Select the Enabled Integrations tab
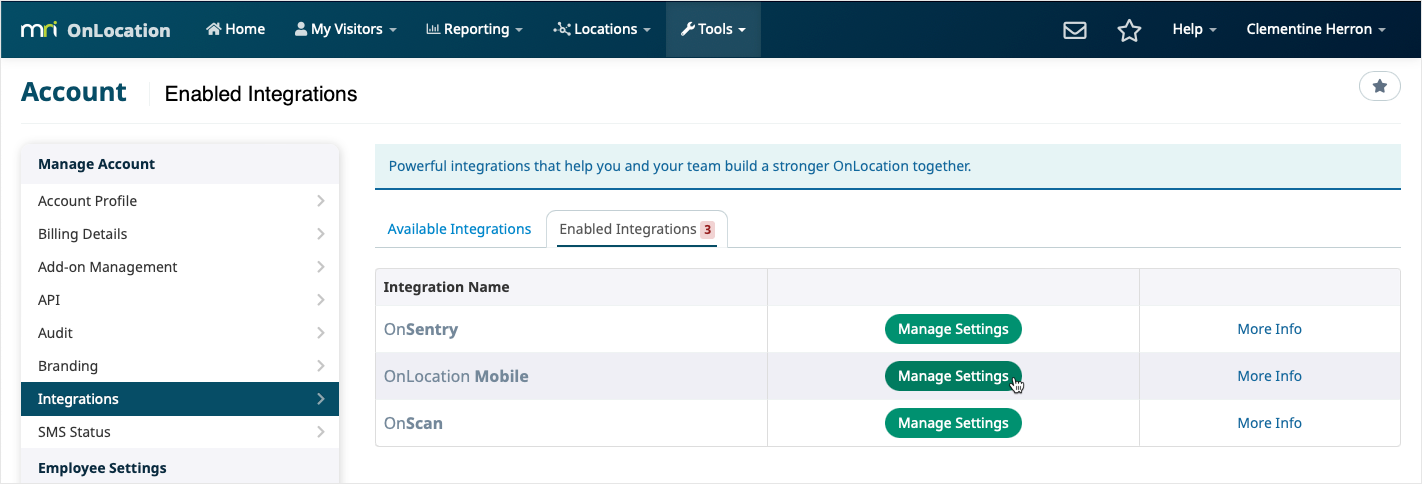This screenshot has height=484, width=1422. coord(637,229)
